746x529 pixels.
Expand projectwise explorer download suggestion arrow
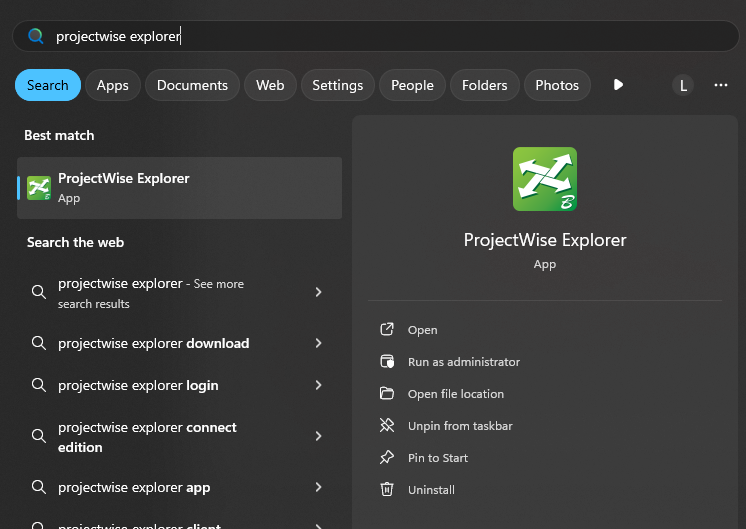318,343
